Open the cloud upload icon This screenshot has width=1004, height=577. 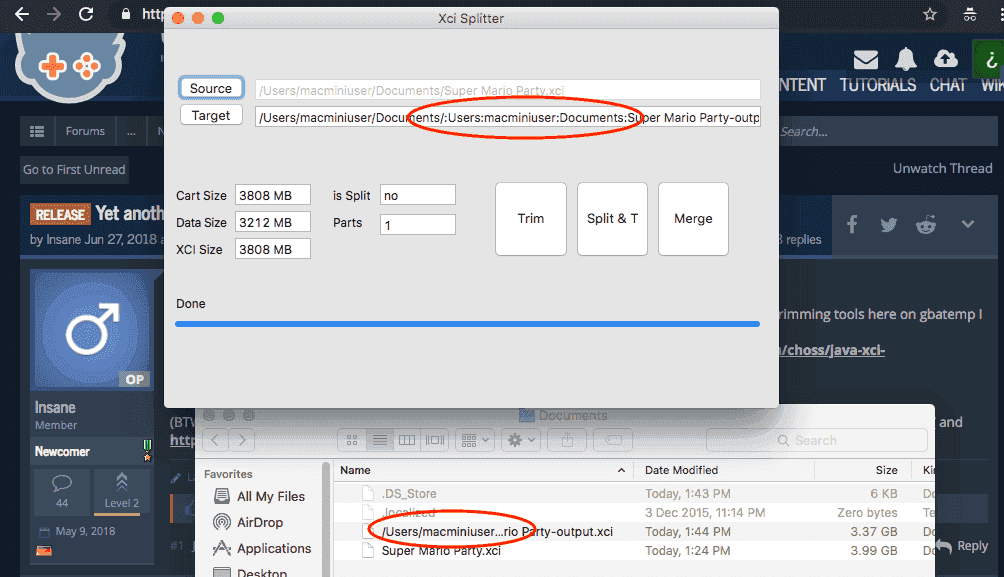click(x=946, y=59)
